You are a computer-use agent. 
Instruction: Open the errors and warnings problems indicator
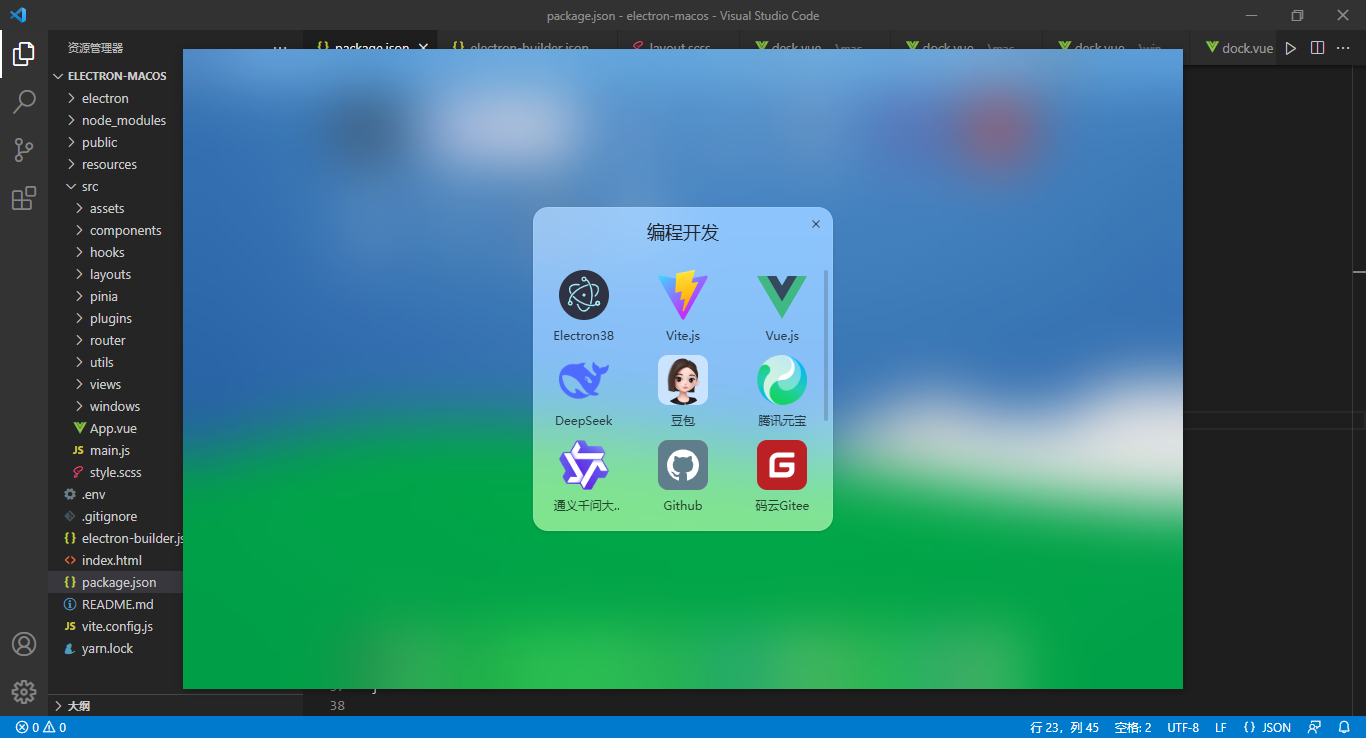pos(41,727)
